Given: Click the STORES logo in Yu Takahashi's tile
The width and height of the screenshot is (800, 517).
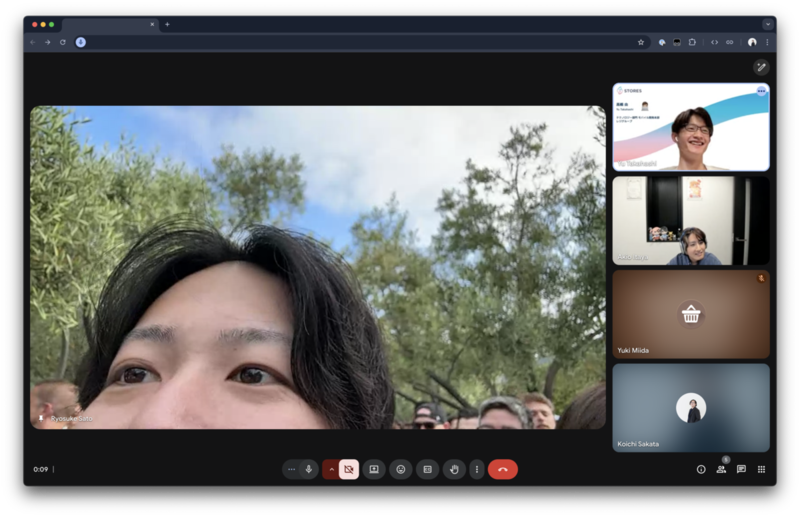Looking at the screenshot, I should pyautogui.click(x=629, y=91).
